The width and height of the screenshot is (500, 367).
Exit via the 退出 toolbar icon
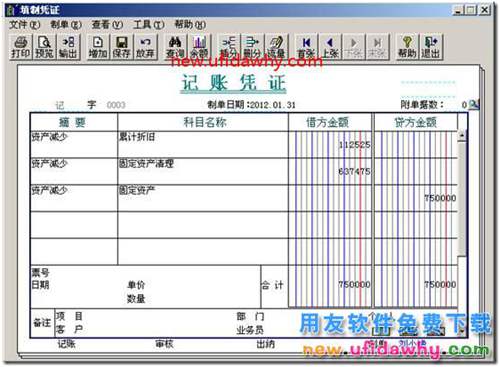coord(431,47)
